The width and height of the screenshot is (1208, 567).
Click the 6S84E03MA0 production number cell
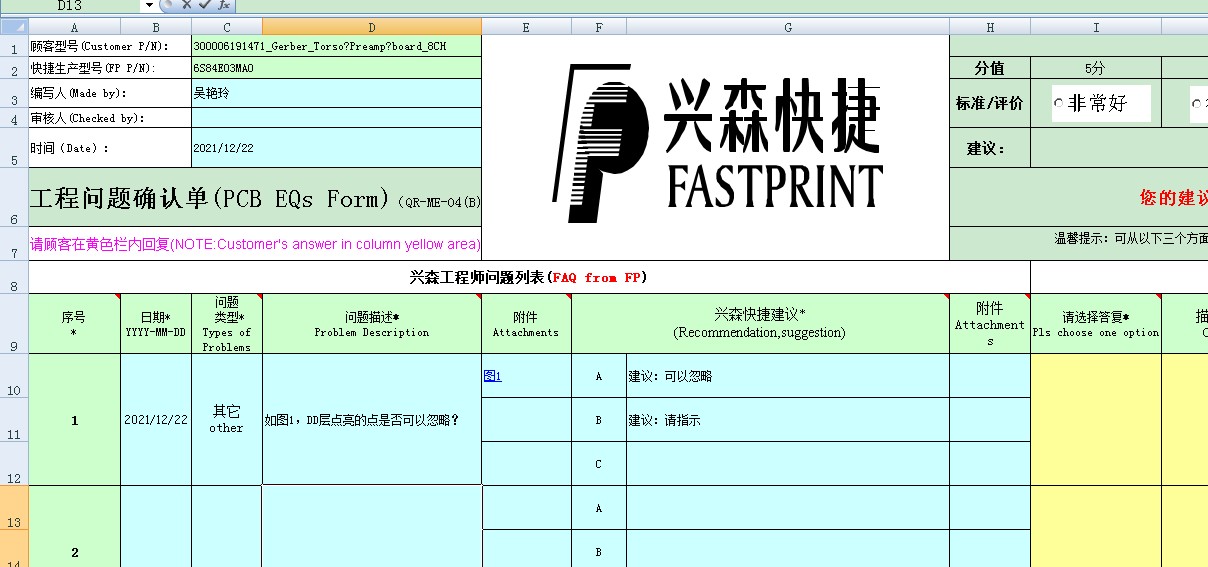336,68
